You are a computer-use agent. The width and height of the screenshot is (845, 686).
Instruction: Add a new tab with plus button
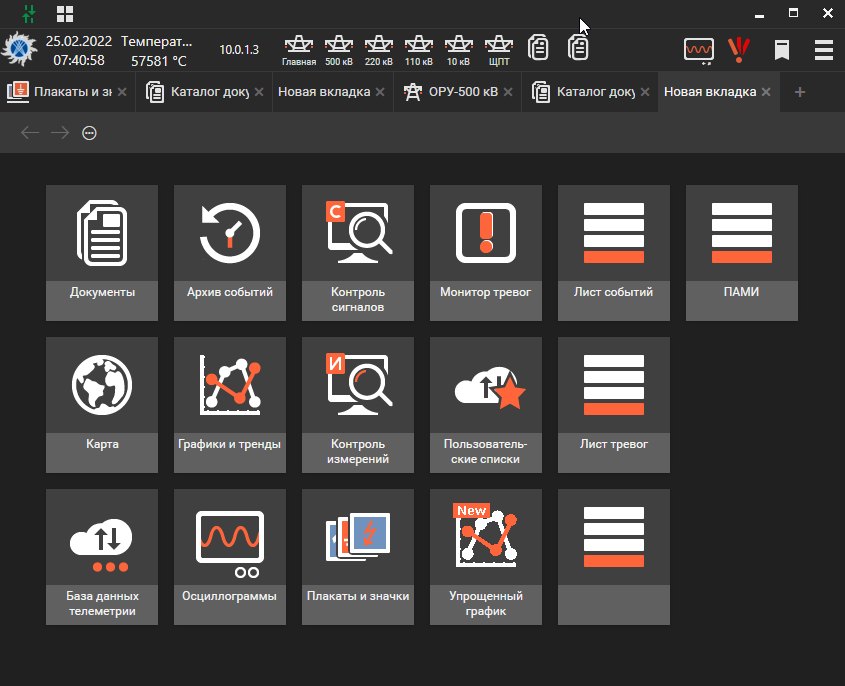click(x=799, y=92)
